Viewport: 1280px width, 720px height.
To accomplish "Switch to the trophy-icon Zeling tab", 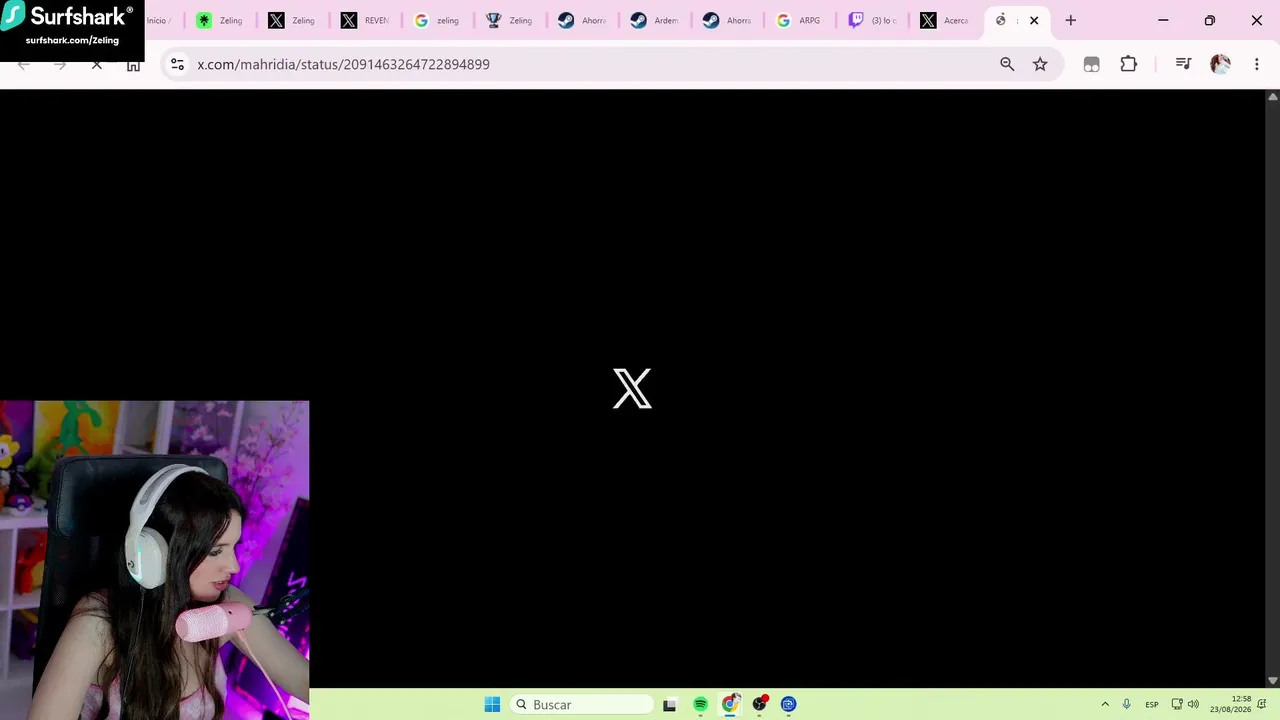I will click(x=508, y=20).
